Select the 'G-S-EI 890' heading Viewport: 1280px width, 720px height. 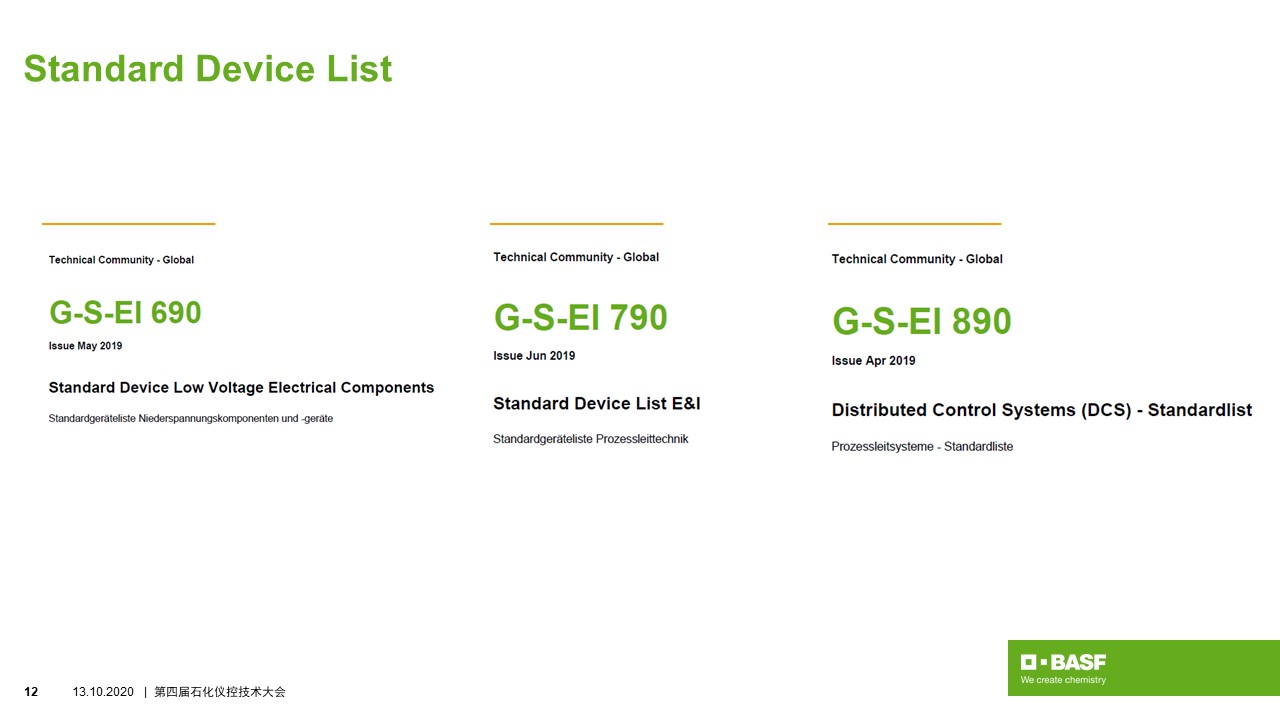pos(921,322)
